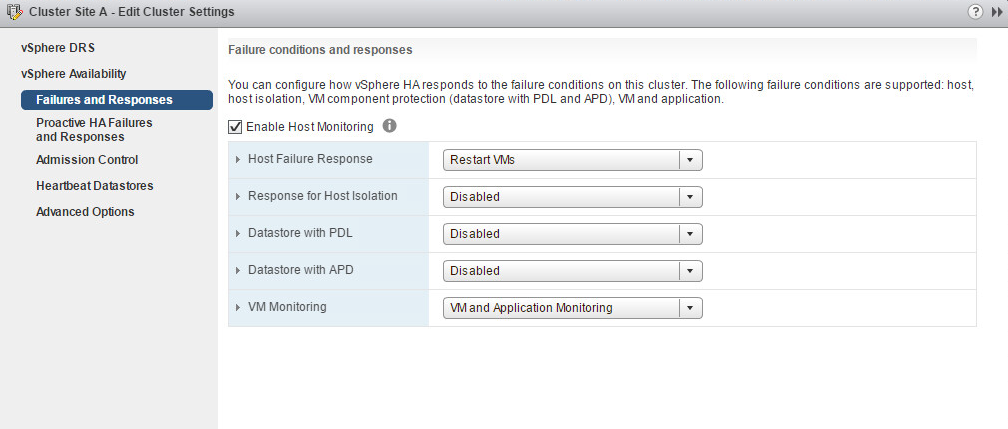The height and width of the screenshot is (429, 1008).
Task: Expand the VM Monitoring row
Action: point(238,308)
